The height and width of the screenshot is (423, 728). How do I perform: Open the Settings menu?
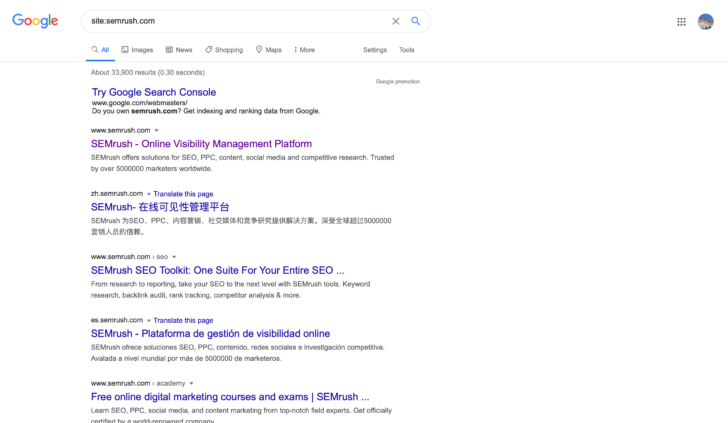[375, 50]
